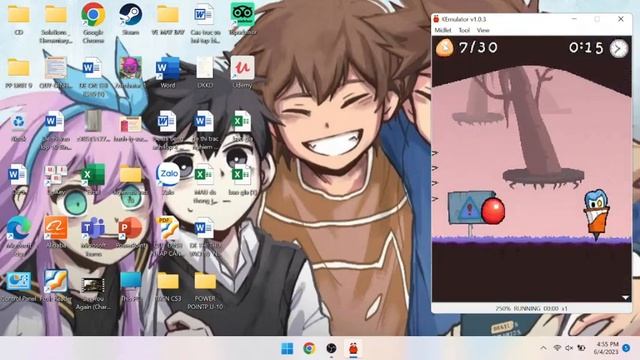Click the KEmulator title bar app icon

(x=436, y=19)
